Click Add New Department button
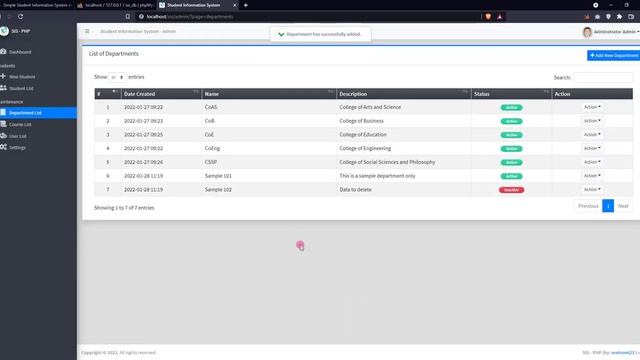Image resolution: width=640 pixels, height=360 pixels. pyautogui.click(x=613, y=56)
